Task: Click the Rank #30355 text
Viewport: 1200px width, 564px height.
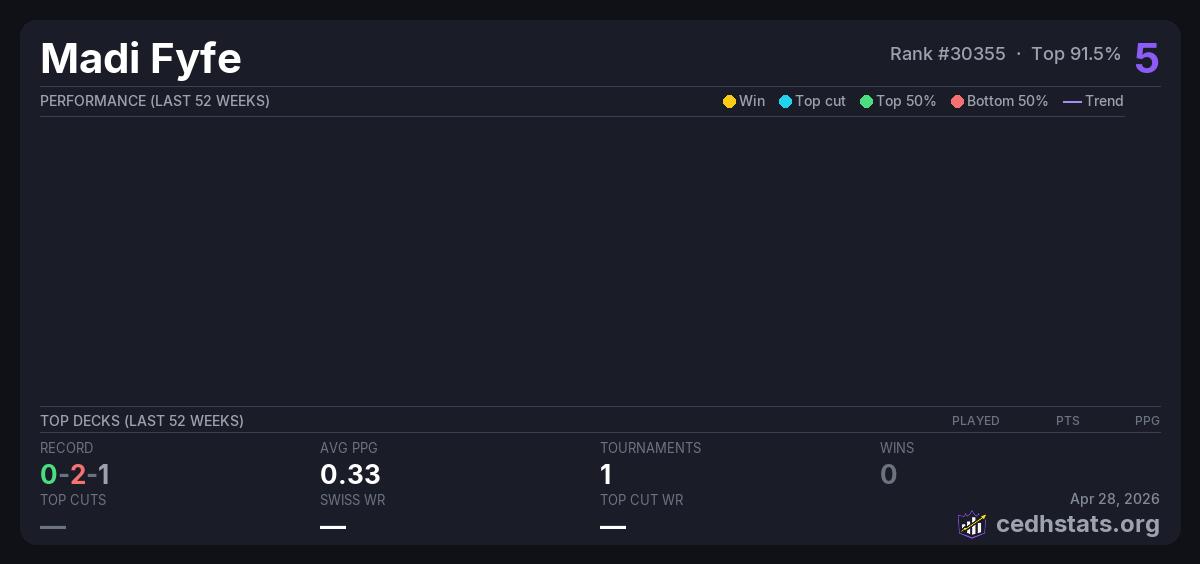Action: [x=947, y=54]
